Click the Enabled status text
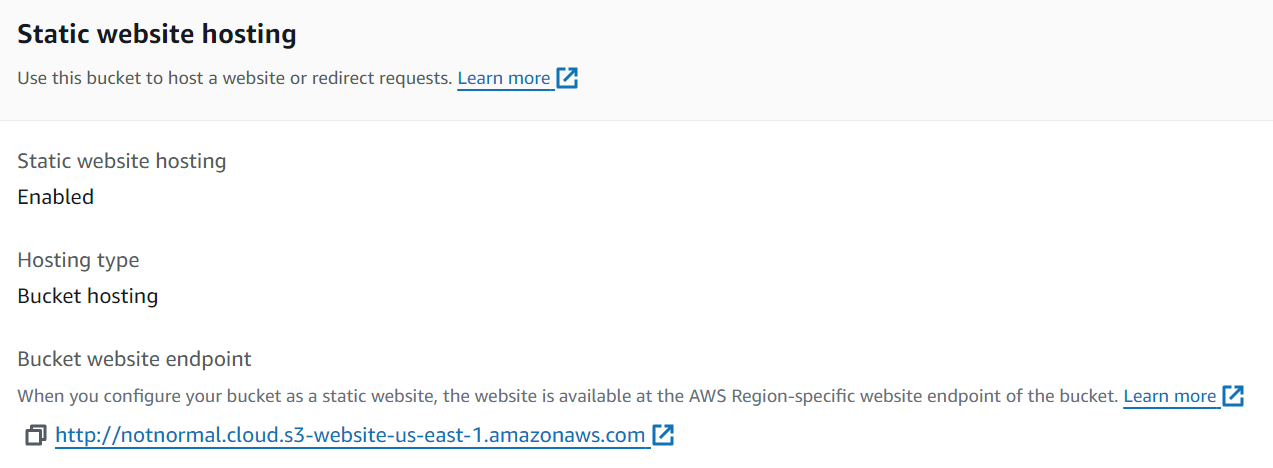1273x468 pixels. (x=56, y=197)
